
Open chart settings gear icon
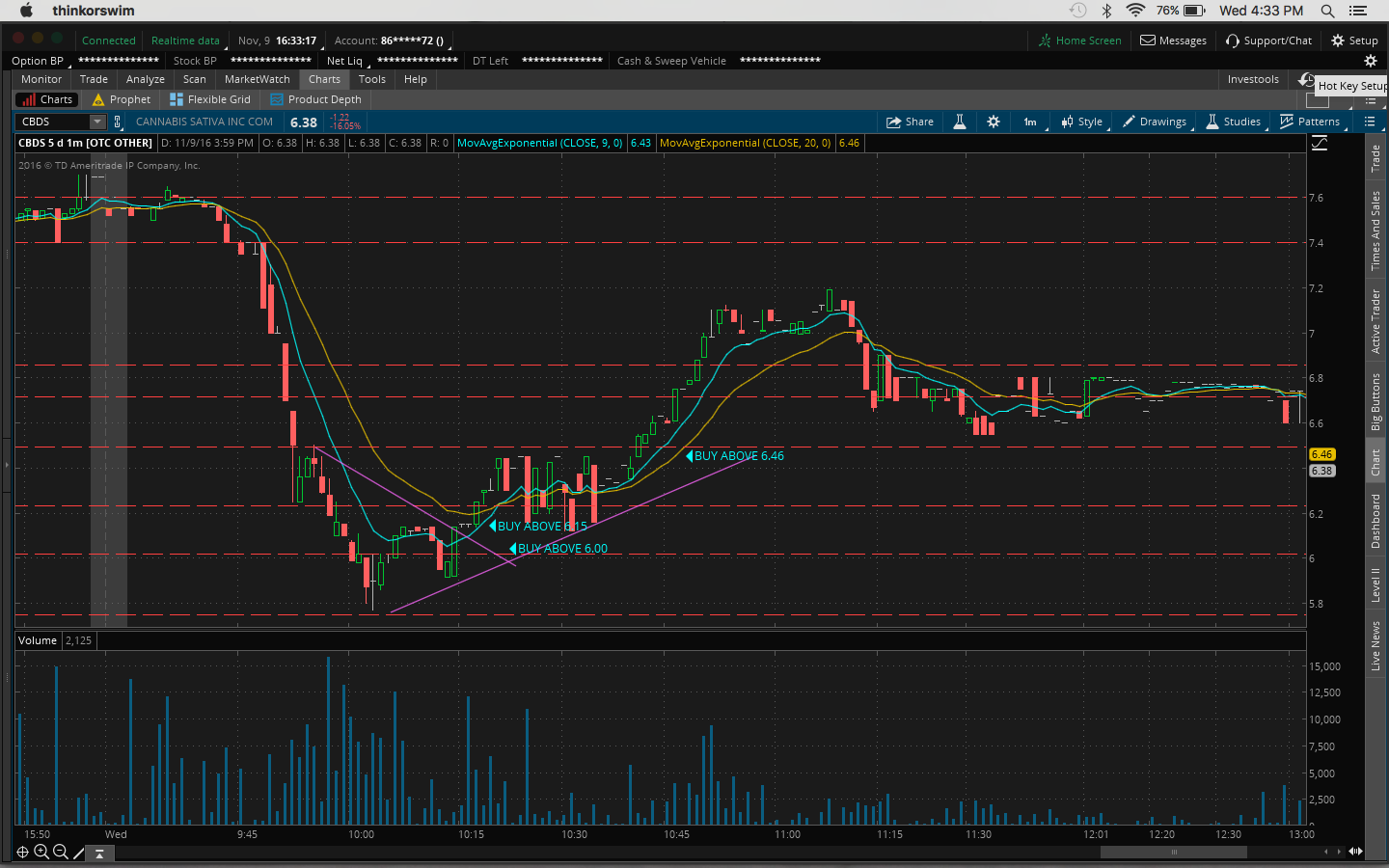(994, 122)
